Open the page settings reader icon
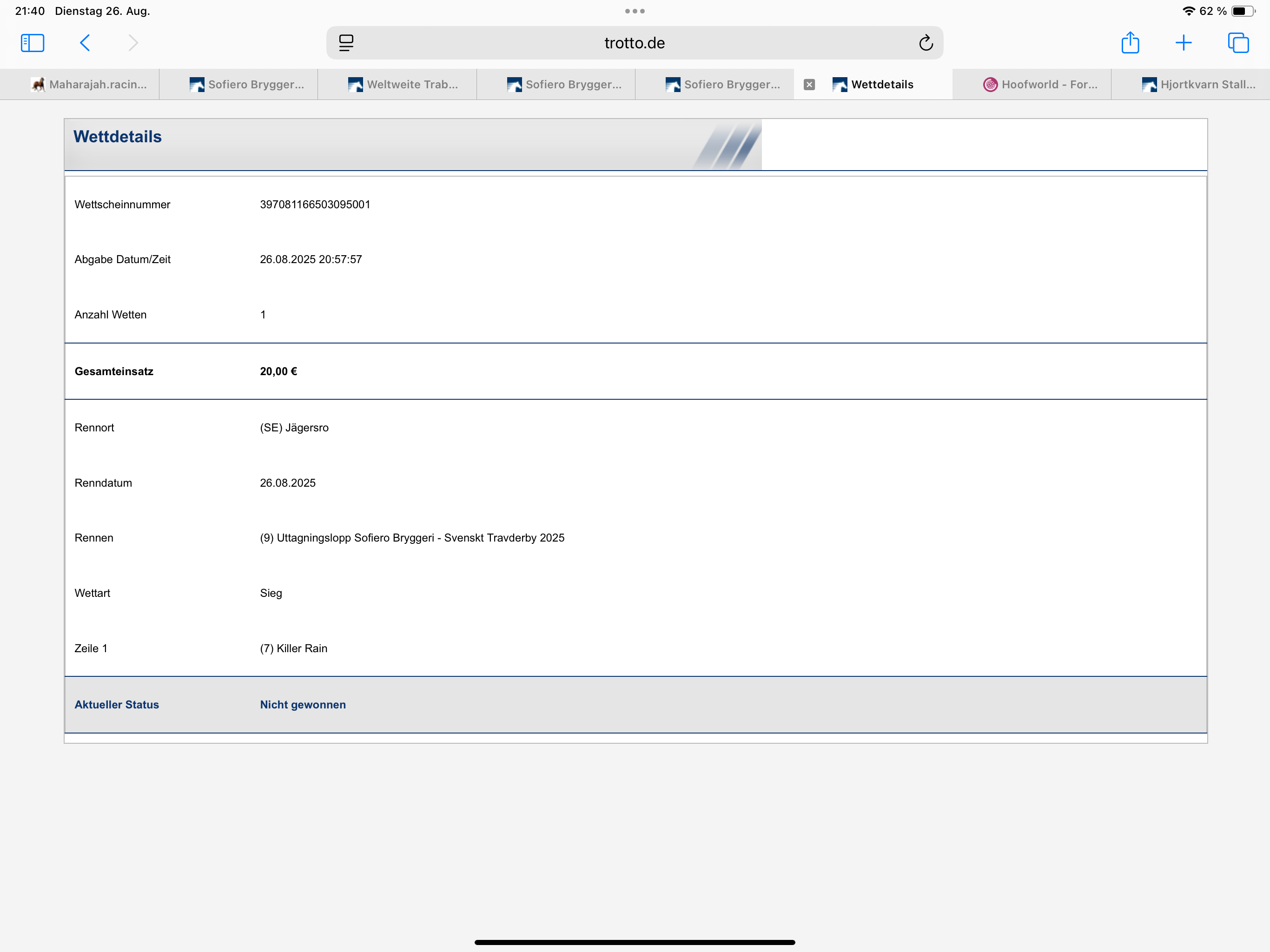Screen dimensions: 1270x952 pyautogui.click(x=346, y=43)
